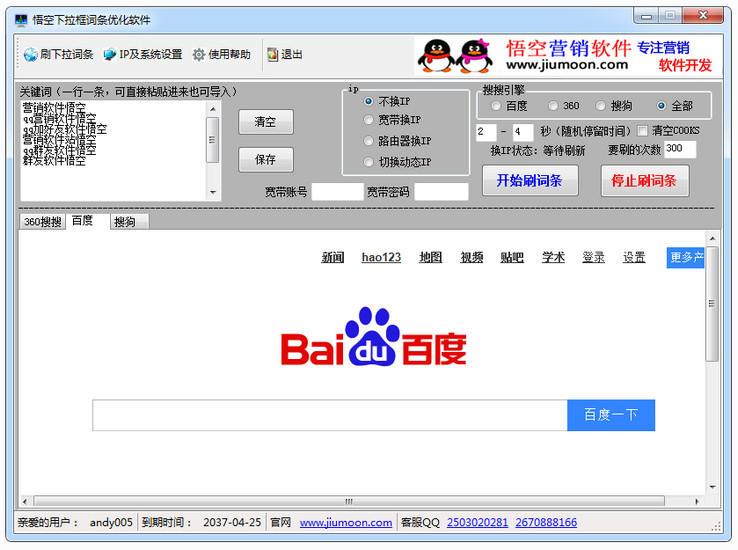Click the application icon in the title bar
This screenshot has height=550, width=738.
21,20
